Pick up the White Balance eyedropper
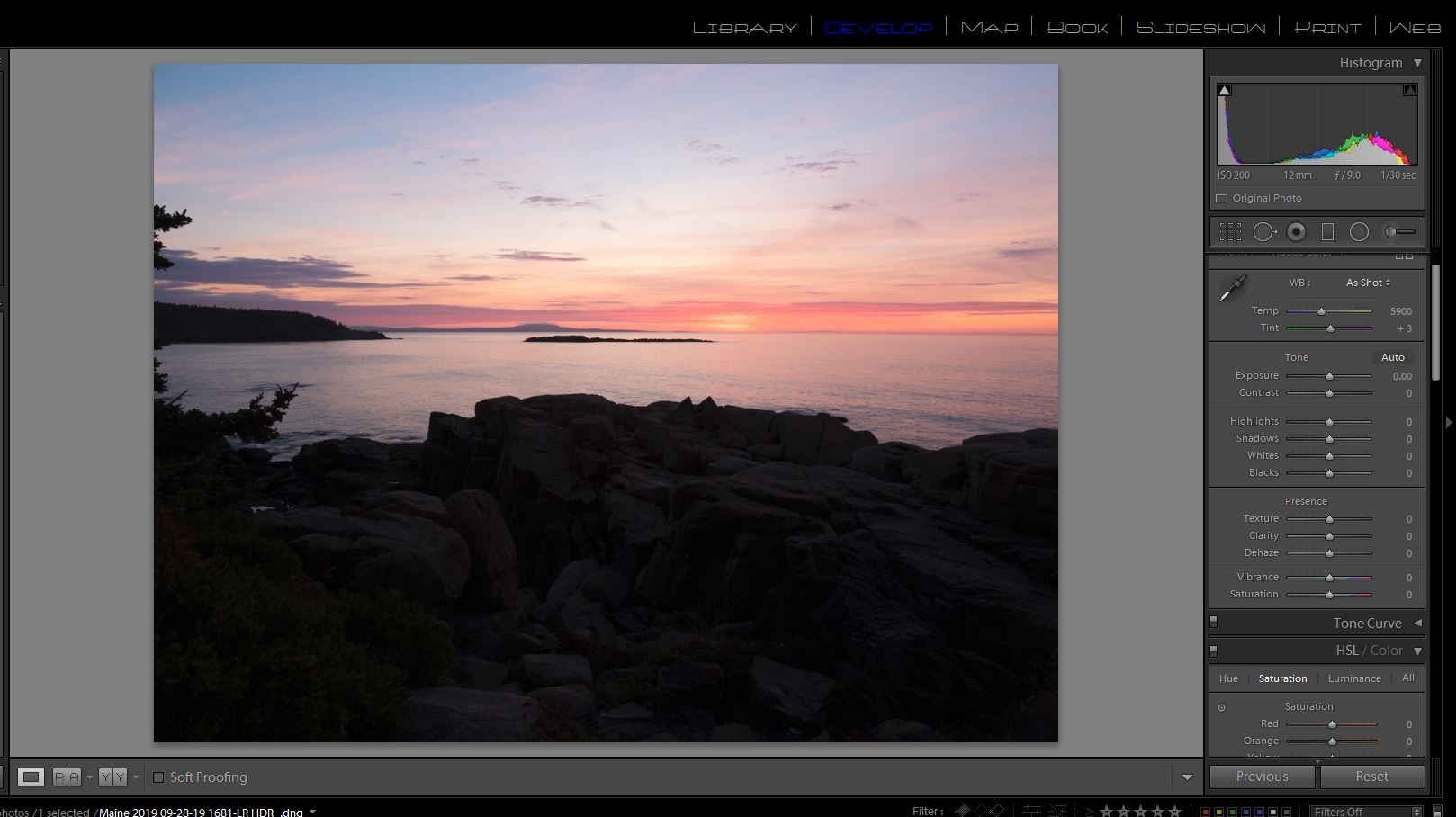Screen dimensions: 1456x817 [1232, 289]
